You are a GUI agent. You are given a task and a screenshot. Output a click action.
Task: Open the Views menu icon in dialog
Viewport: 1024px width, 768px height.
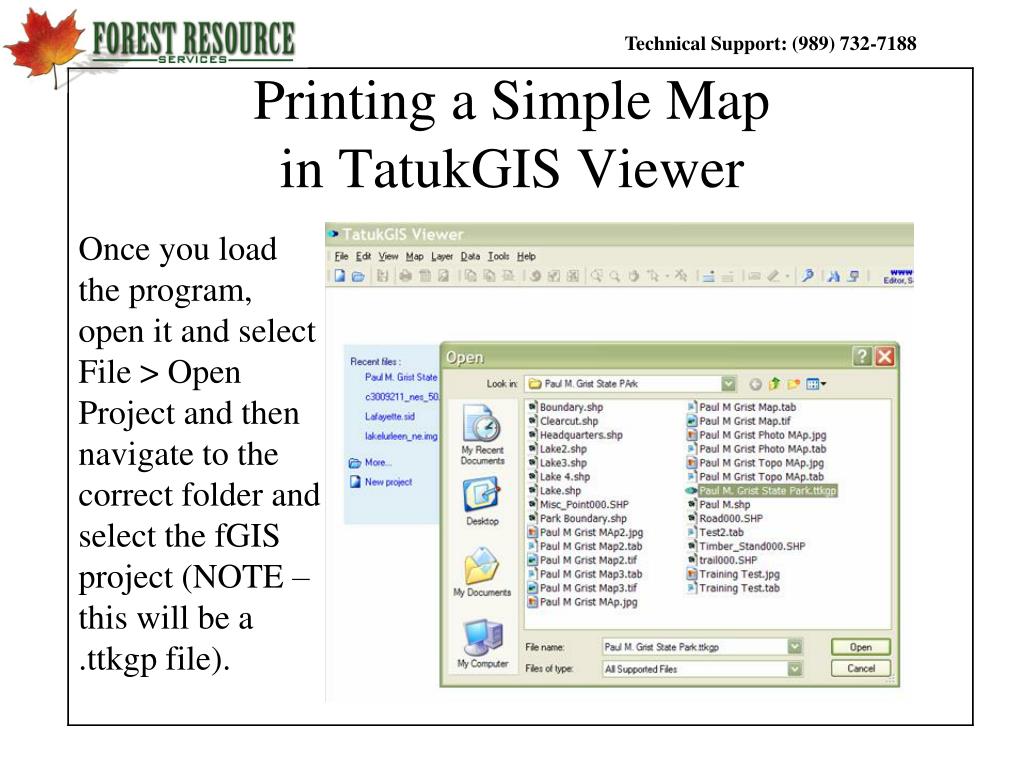click(x=816, y=384)
